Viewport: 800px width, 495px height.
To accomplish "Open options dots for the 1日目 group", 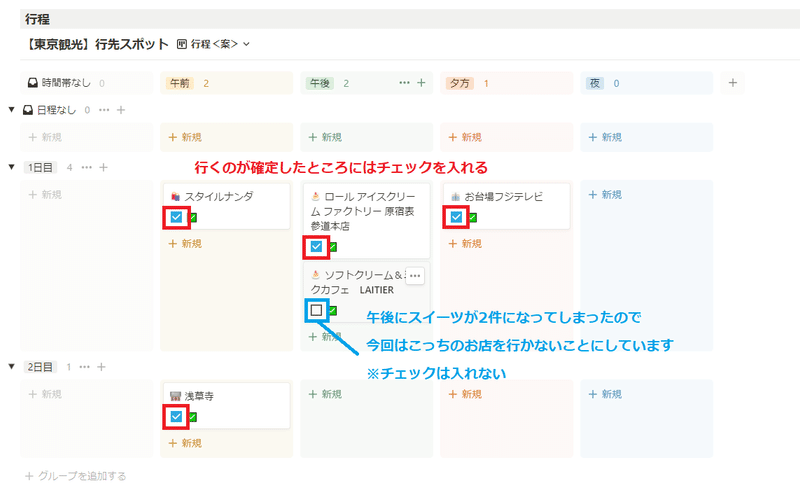I will click(x=87, y=167).
